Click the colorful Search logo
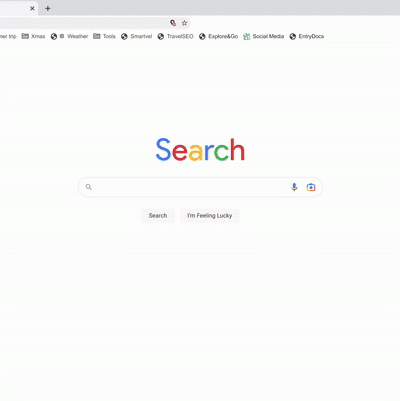 click(200, 150)
